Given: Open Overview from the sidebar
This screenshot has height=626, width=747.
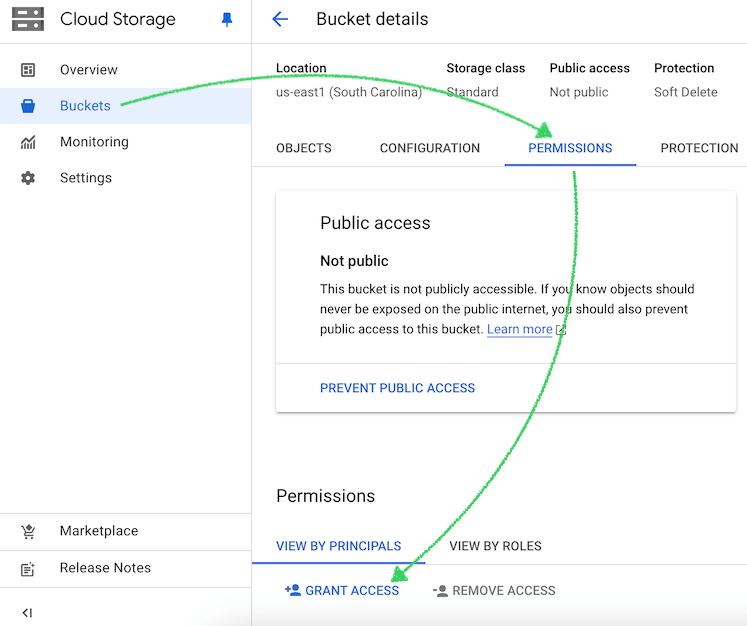Looking at the screenshot, I should pyautogui.click(x=88, y=70).
